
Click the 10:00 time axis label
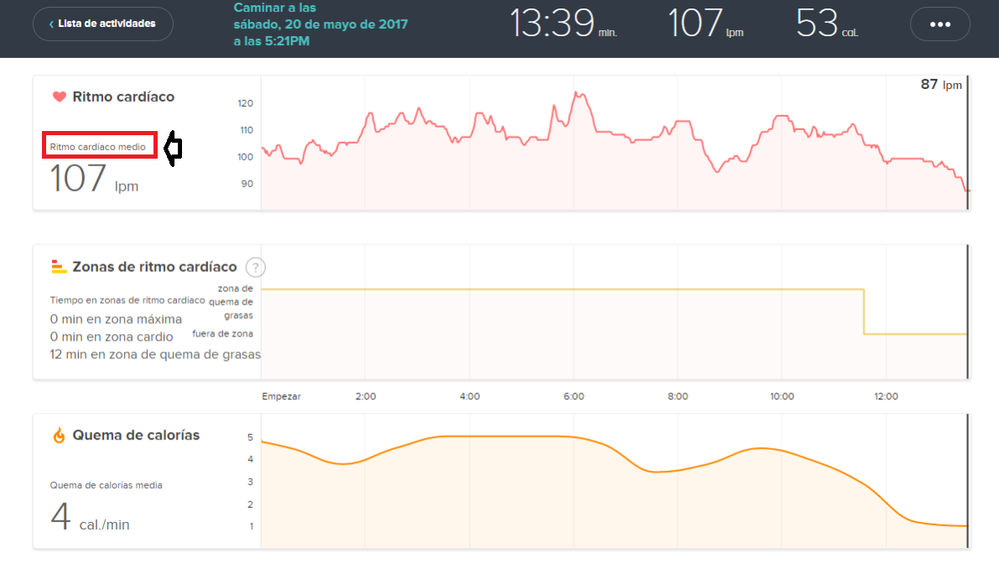782,396
